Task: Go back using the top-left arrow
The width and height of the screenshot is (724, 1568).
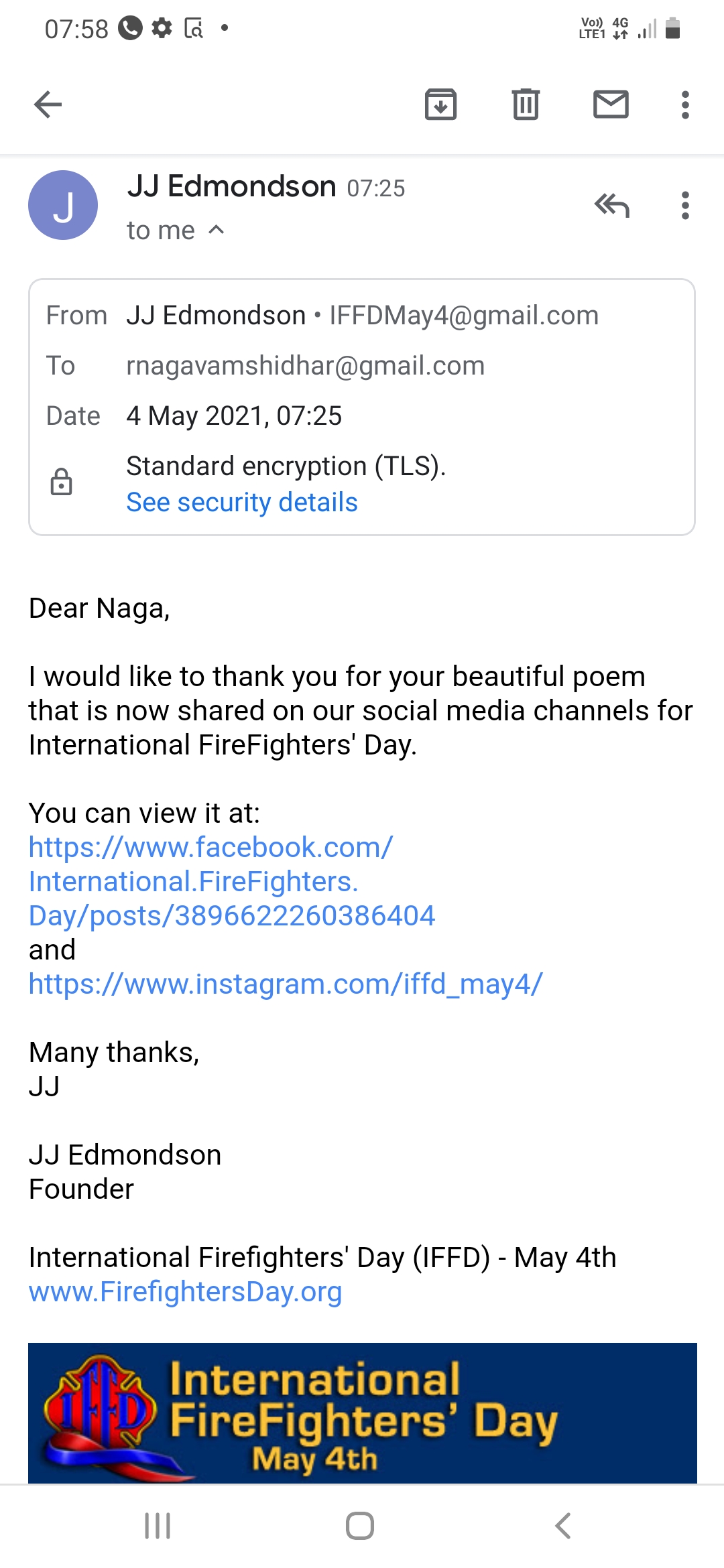Action: pos(48,105)
